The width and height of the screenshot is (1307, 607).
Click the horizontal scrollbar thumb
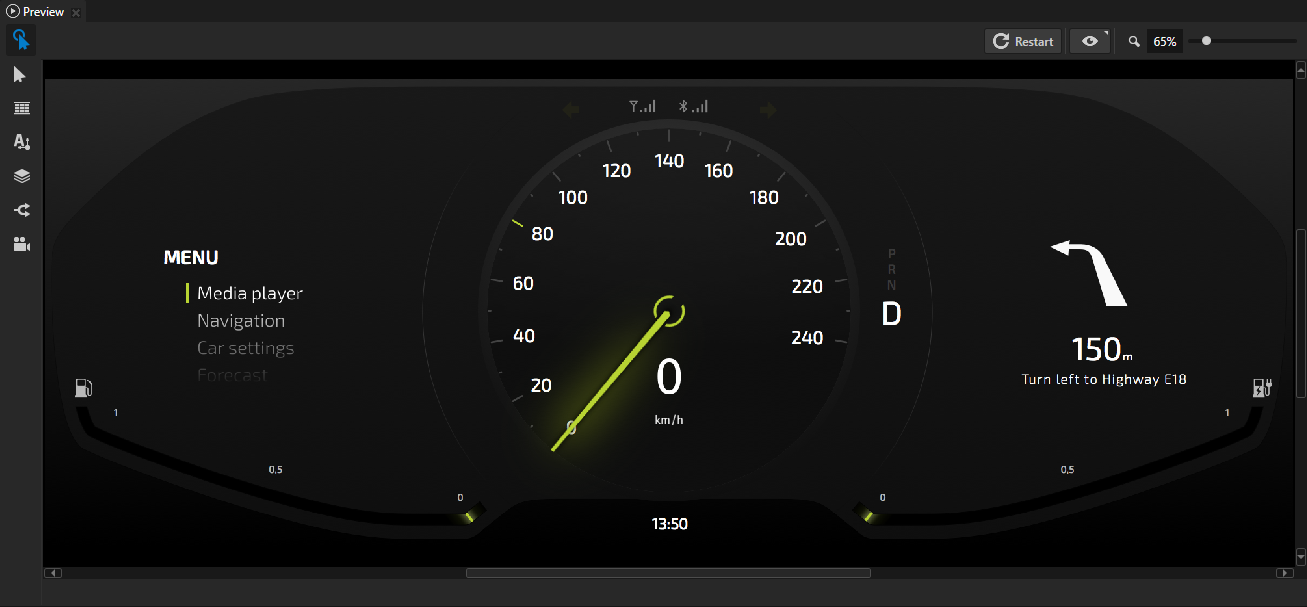[667, 573]
